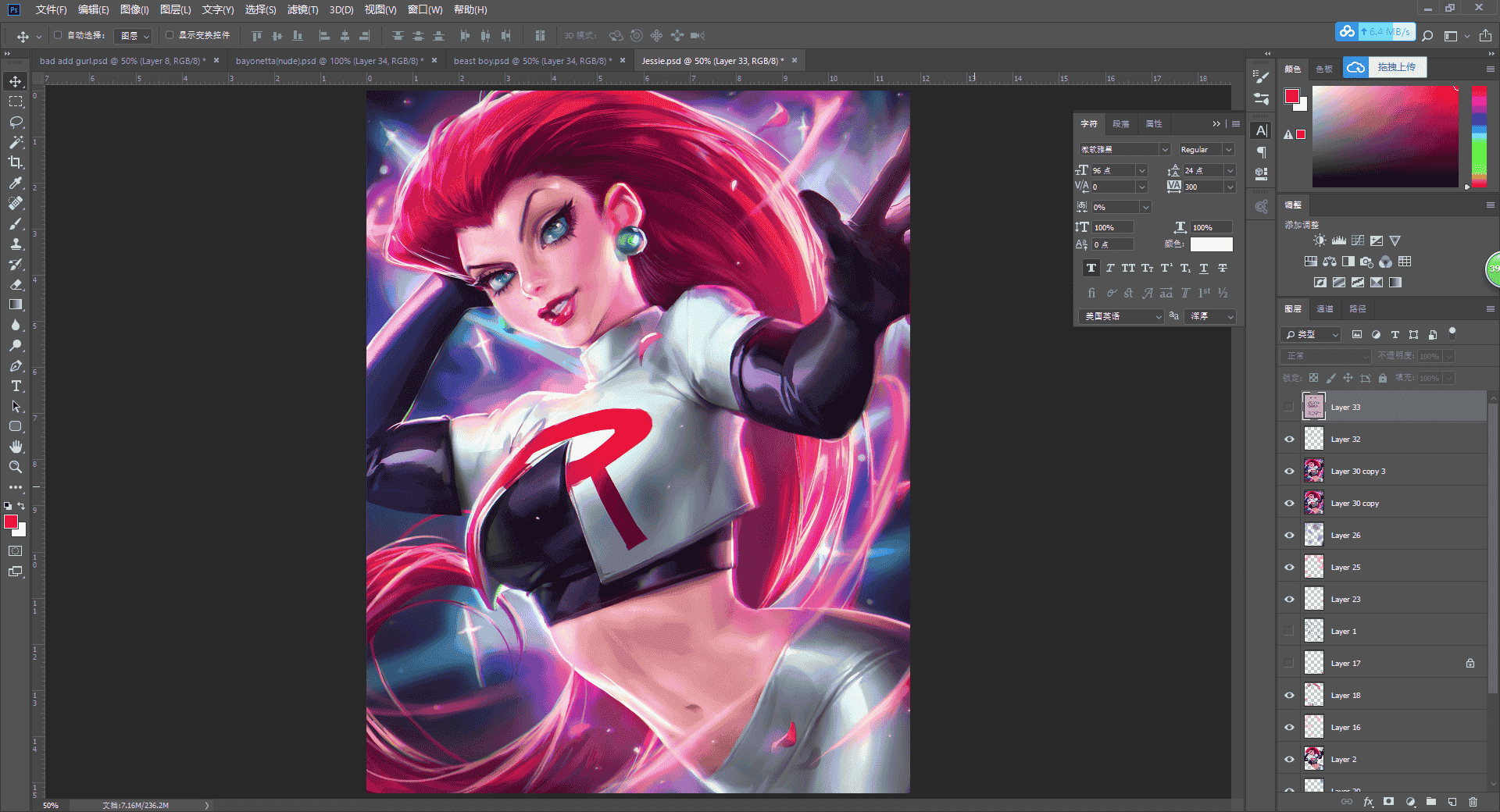Click the zoom percentage field in status bar
Image resolution: width=1500 pixels, height=812 pixels.
51,805
